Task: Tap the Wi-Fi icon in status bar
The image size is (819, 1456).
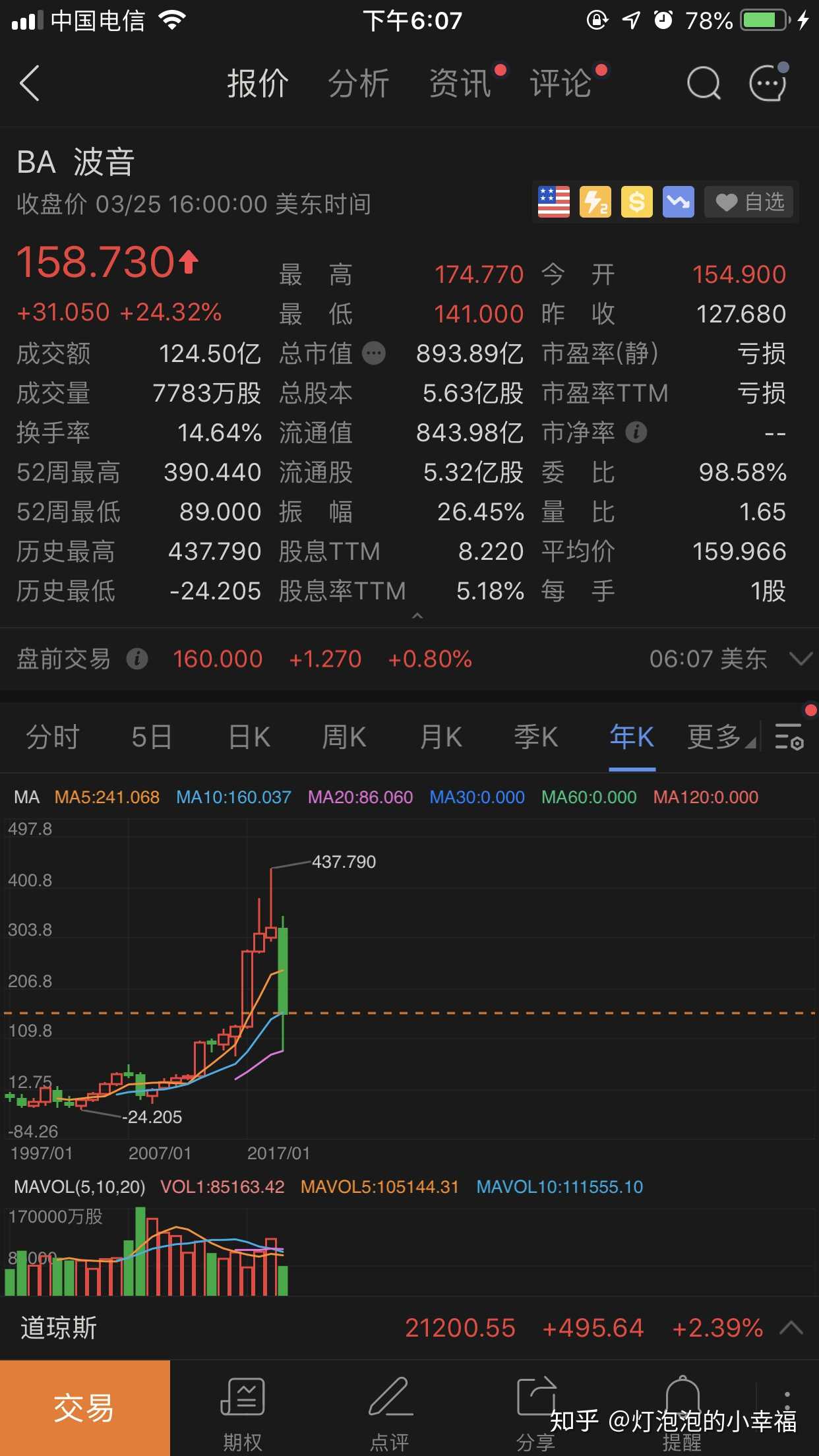Action: [x=172, y=20]
